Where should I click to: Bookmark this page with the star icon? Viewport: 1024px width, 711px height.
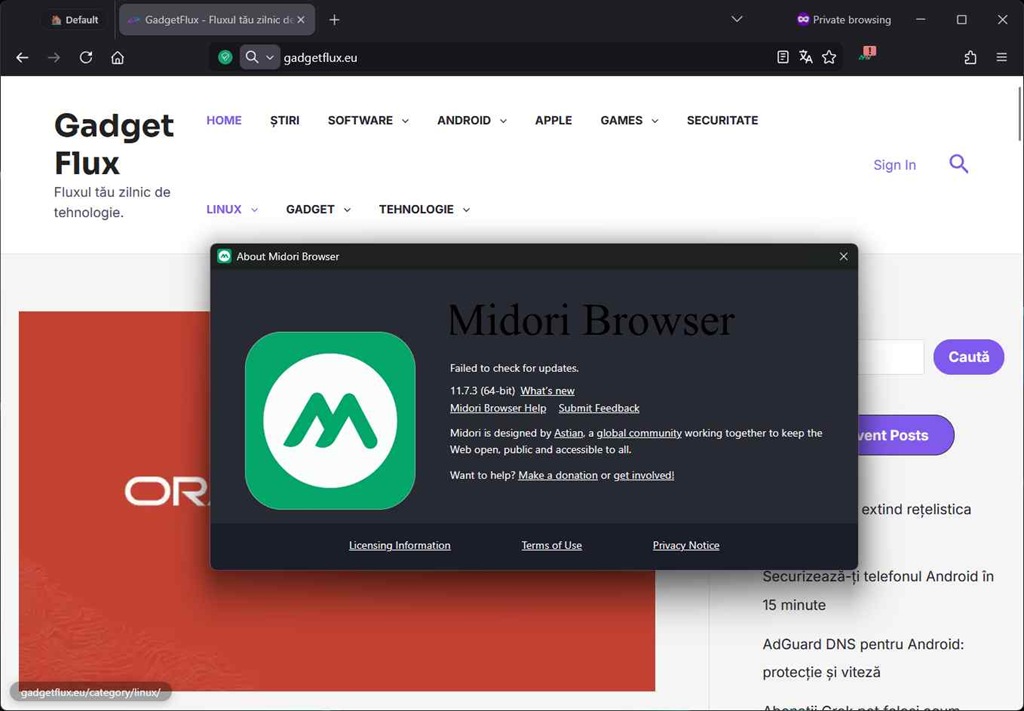pyautogui.click(x=829, y=57)
